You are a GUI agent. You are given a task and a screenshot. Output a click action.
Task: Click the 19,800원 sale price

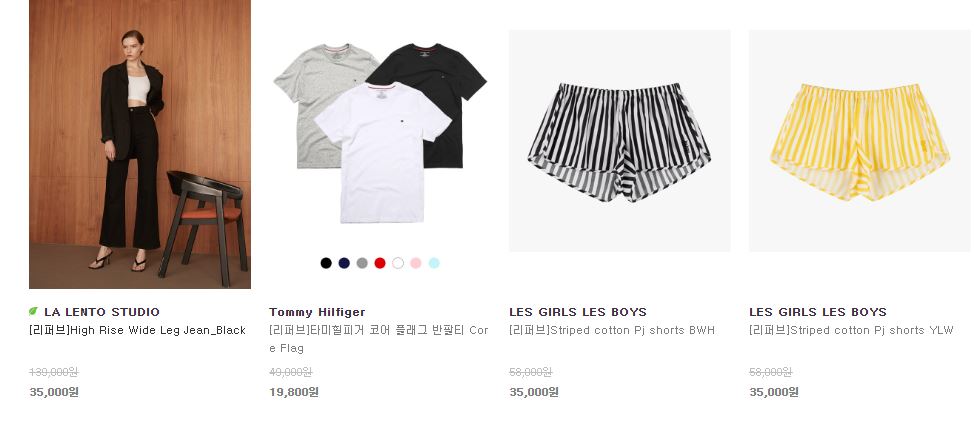(x=294, y=392)
